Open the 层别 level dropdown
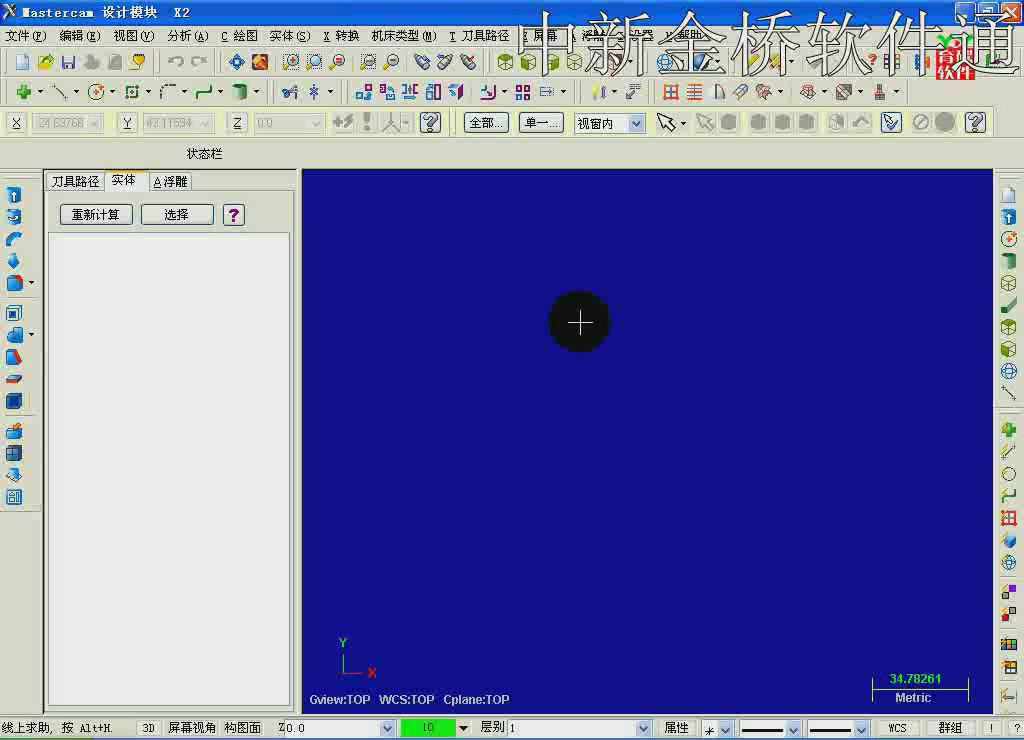Image resolution: width=1024 pixels, height=740 pixels. tap(643, 728)
